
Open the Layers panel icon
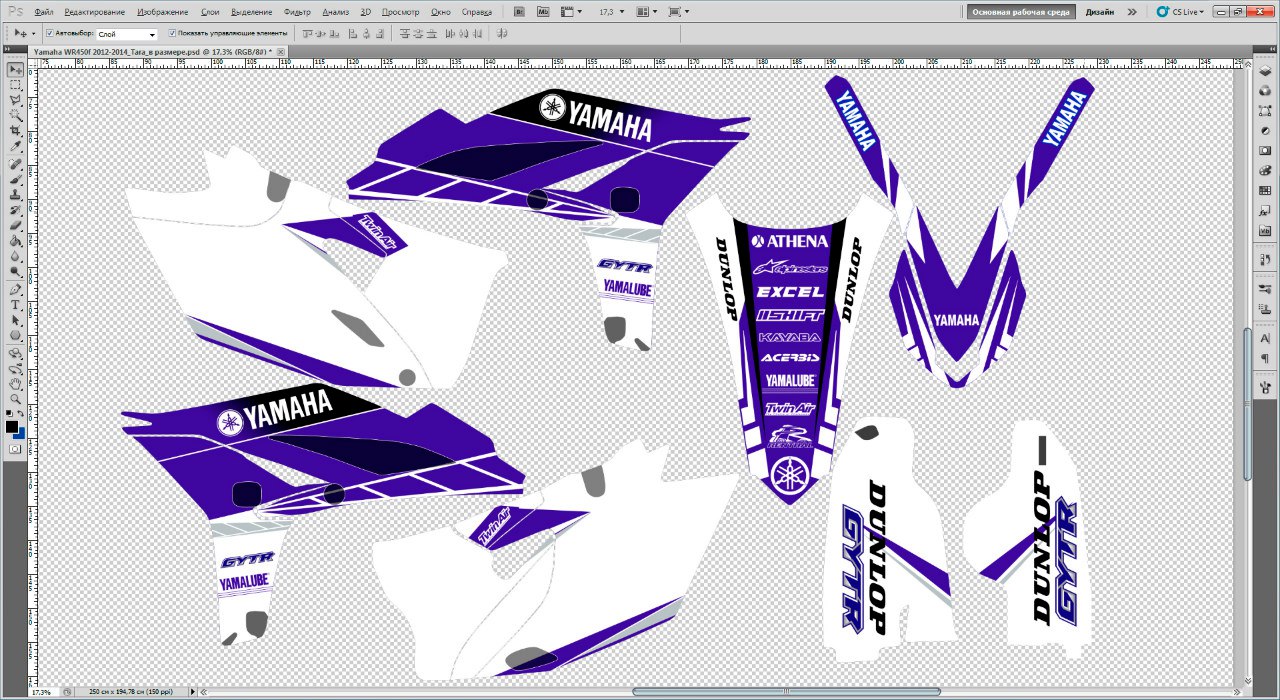[x=1264, y=73]
